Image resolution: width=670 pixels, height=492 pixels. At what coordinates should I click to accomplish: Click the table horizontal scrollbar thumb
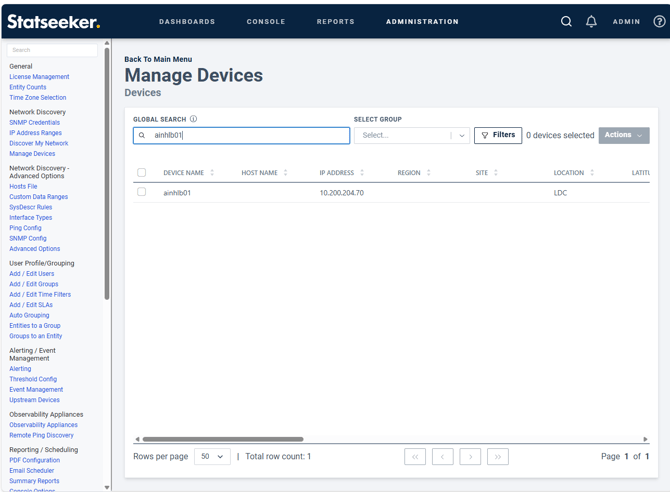[223, 439]
